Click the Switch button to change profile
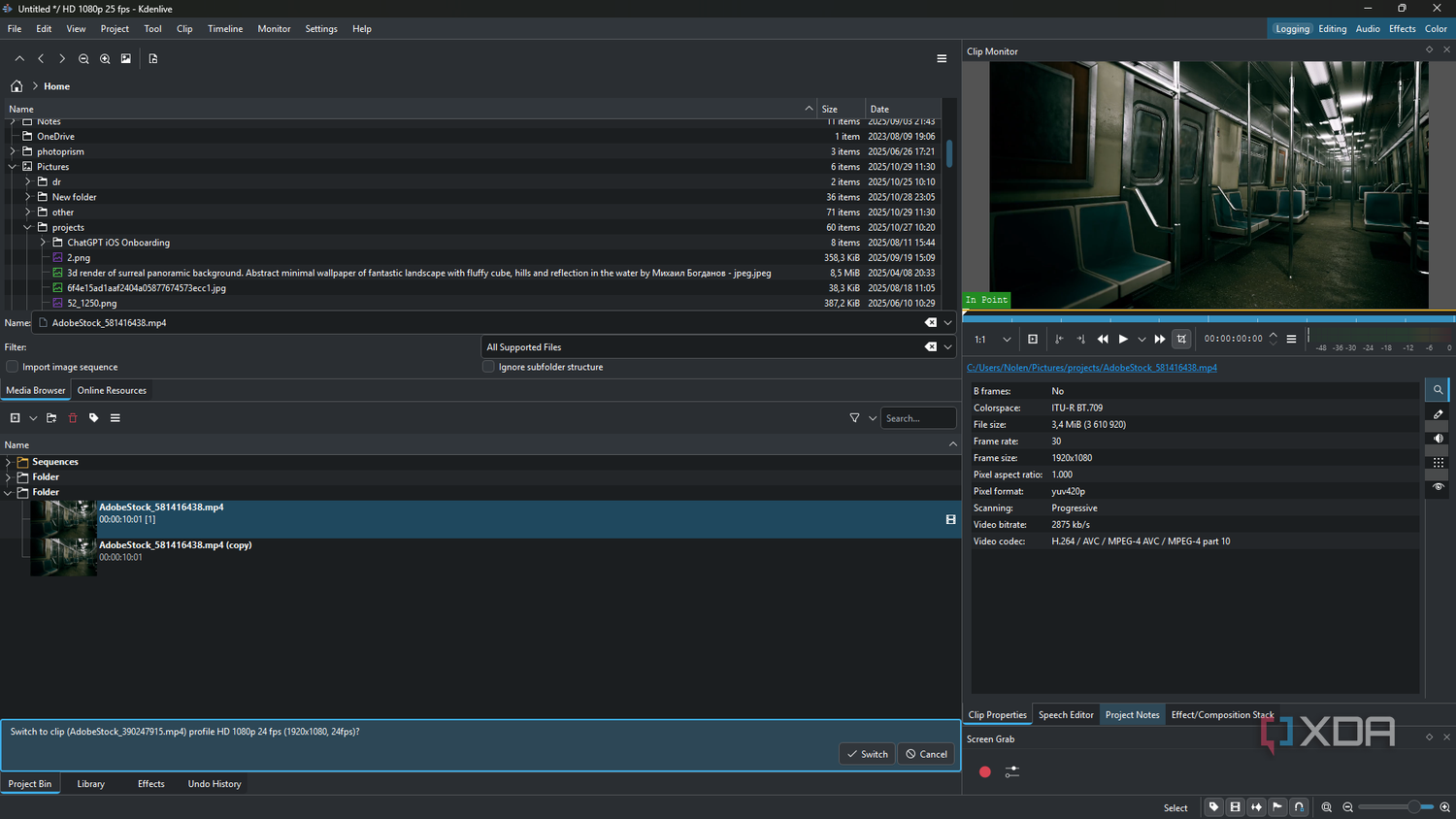This screenshot has width=1456, height=819. coord(867,754)
